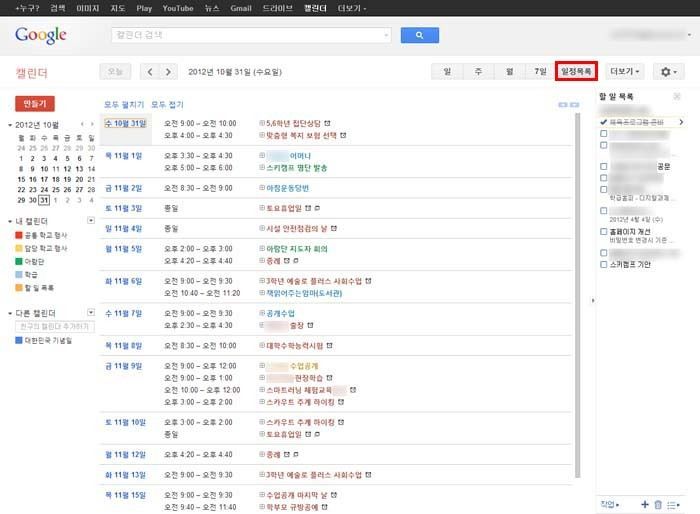This screenshot has height=514, width=700.
Task: Open details arrow of the completed task
Action: click(x=681, y=121)
